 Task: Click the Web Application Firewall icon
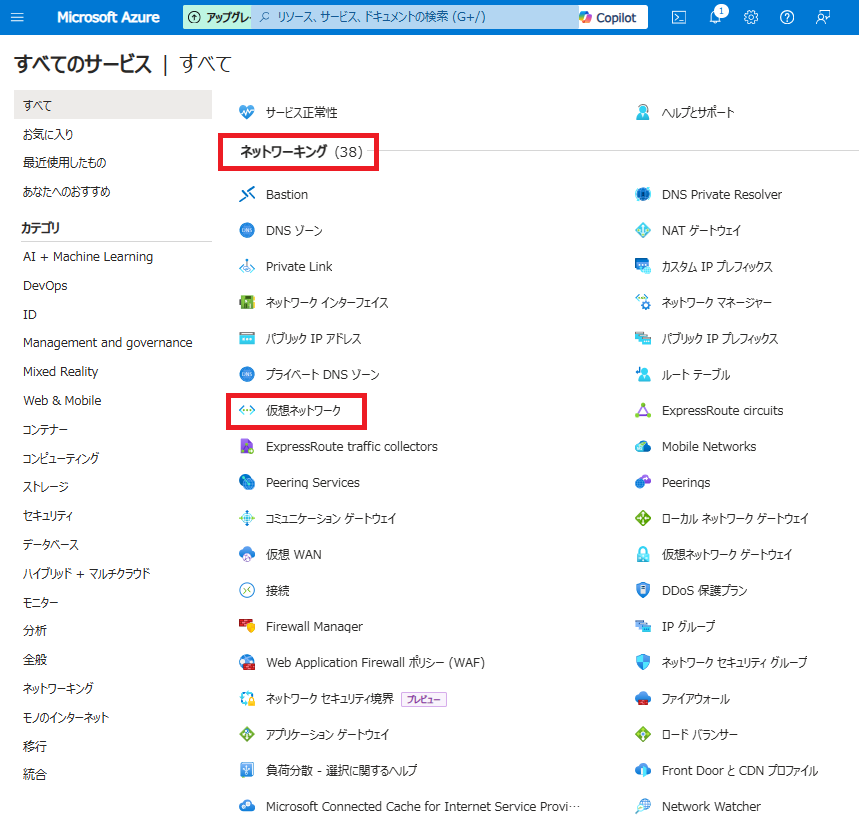click(x=247, y=662)
